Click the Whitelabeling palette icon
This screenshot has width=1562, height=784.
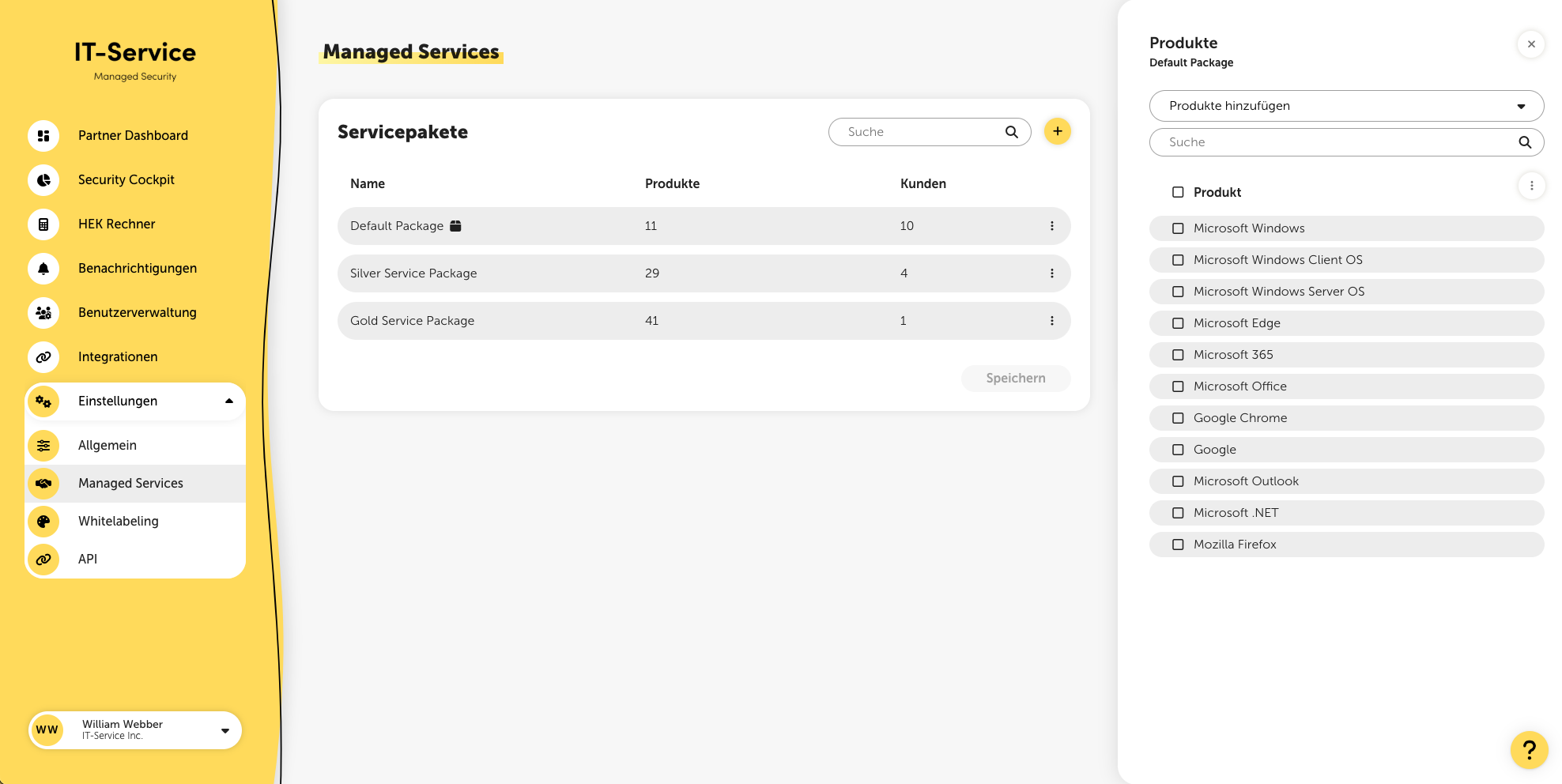click(43, 522)
